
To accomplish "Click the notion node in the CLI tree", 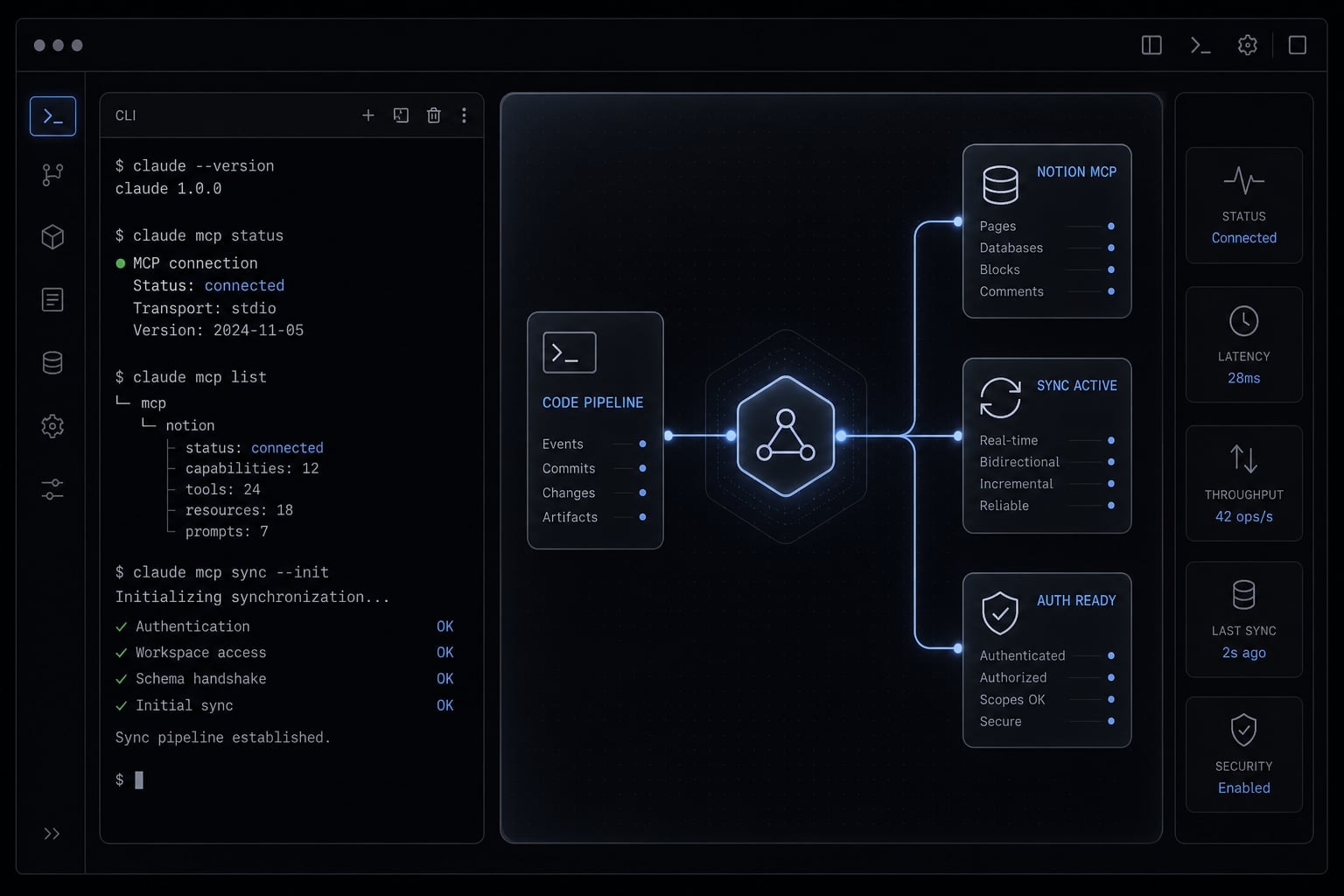I will 190,425.
